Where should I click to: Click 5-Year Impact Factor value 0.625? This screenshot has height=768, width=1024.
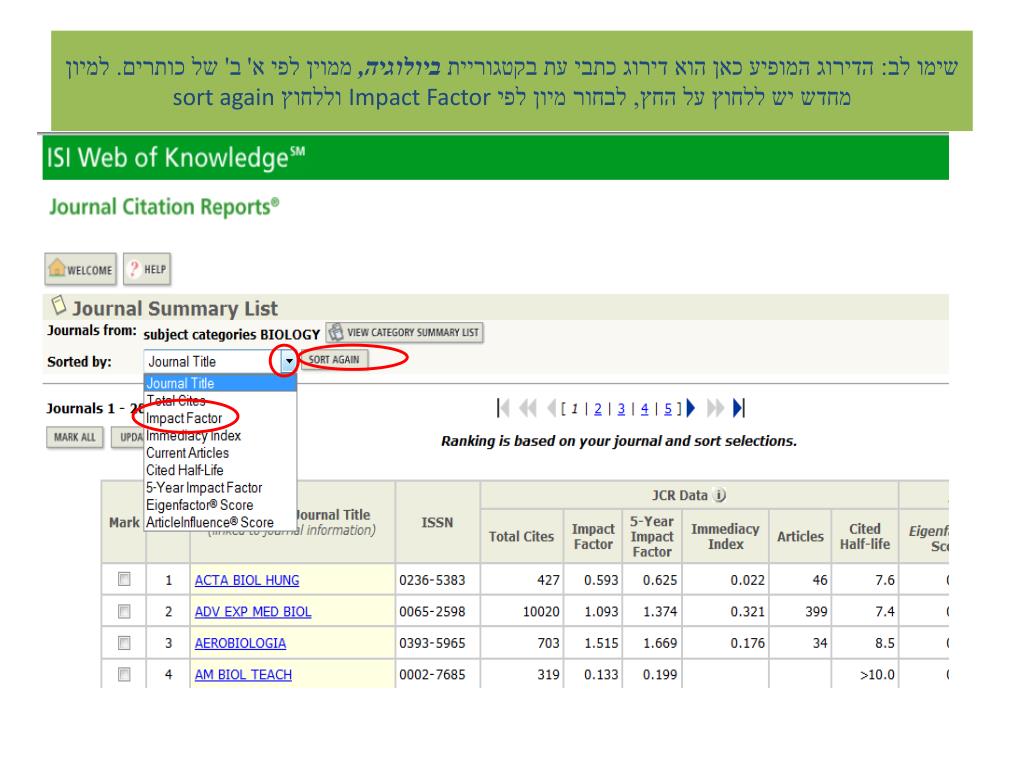(660, 580)
